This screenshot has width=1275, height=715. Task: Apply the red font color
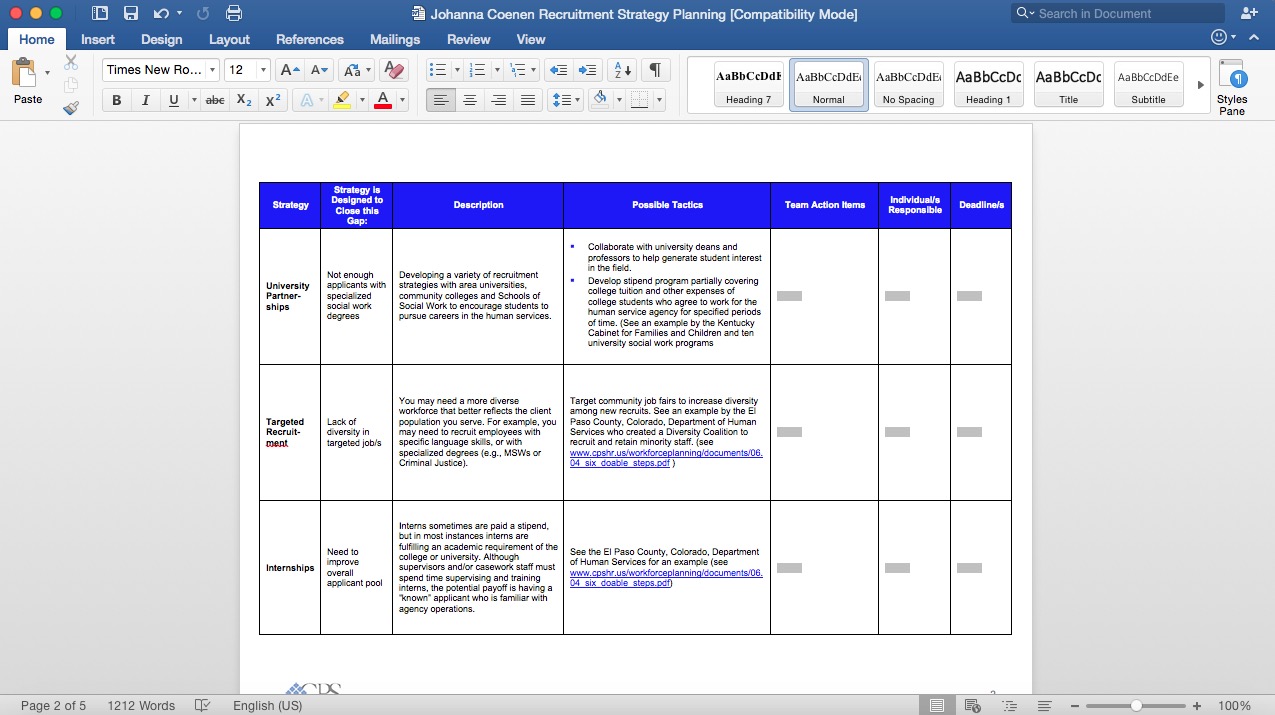click(x=383, y=100)
